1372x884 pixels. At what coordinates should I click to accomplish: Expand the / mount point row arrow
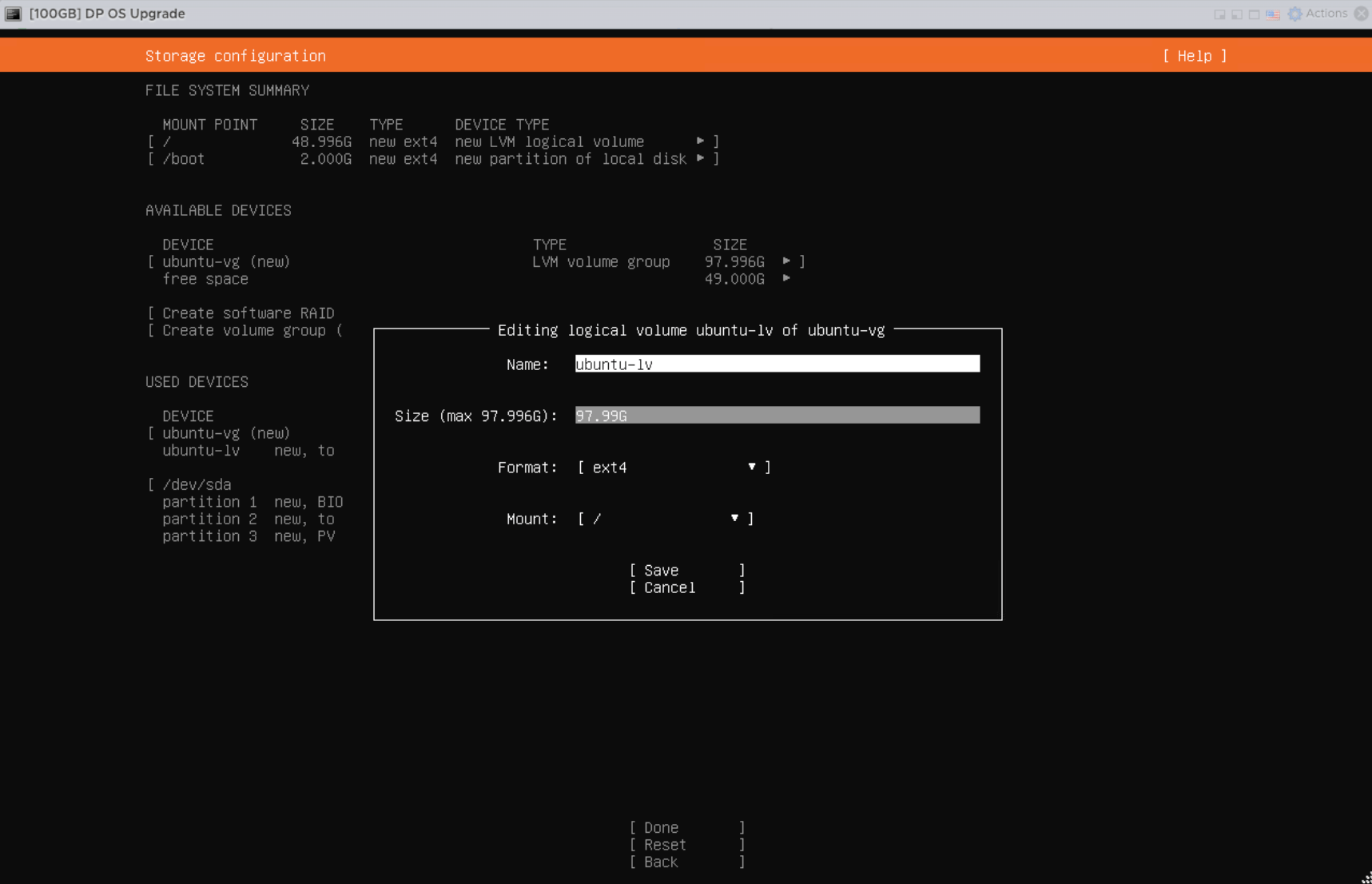click(x=701, y=141)
